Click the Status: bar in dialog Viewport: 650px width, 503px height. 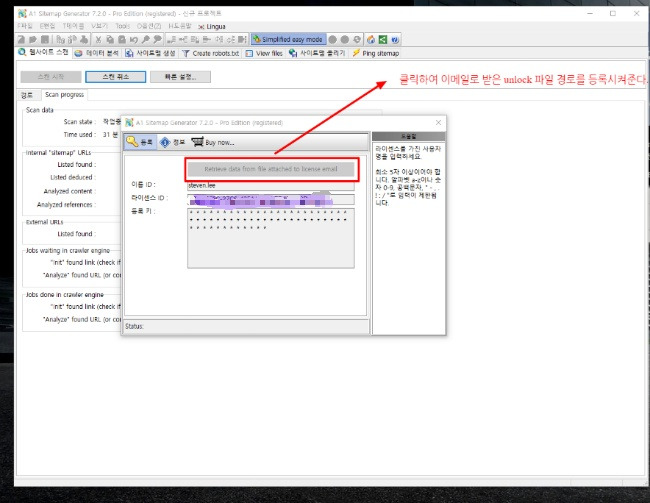(x=246, y=326)
